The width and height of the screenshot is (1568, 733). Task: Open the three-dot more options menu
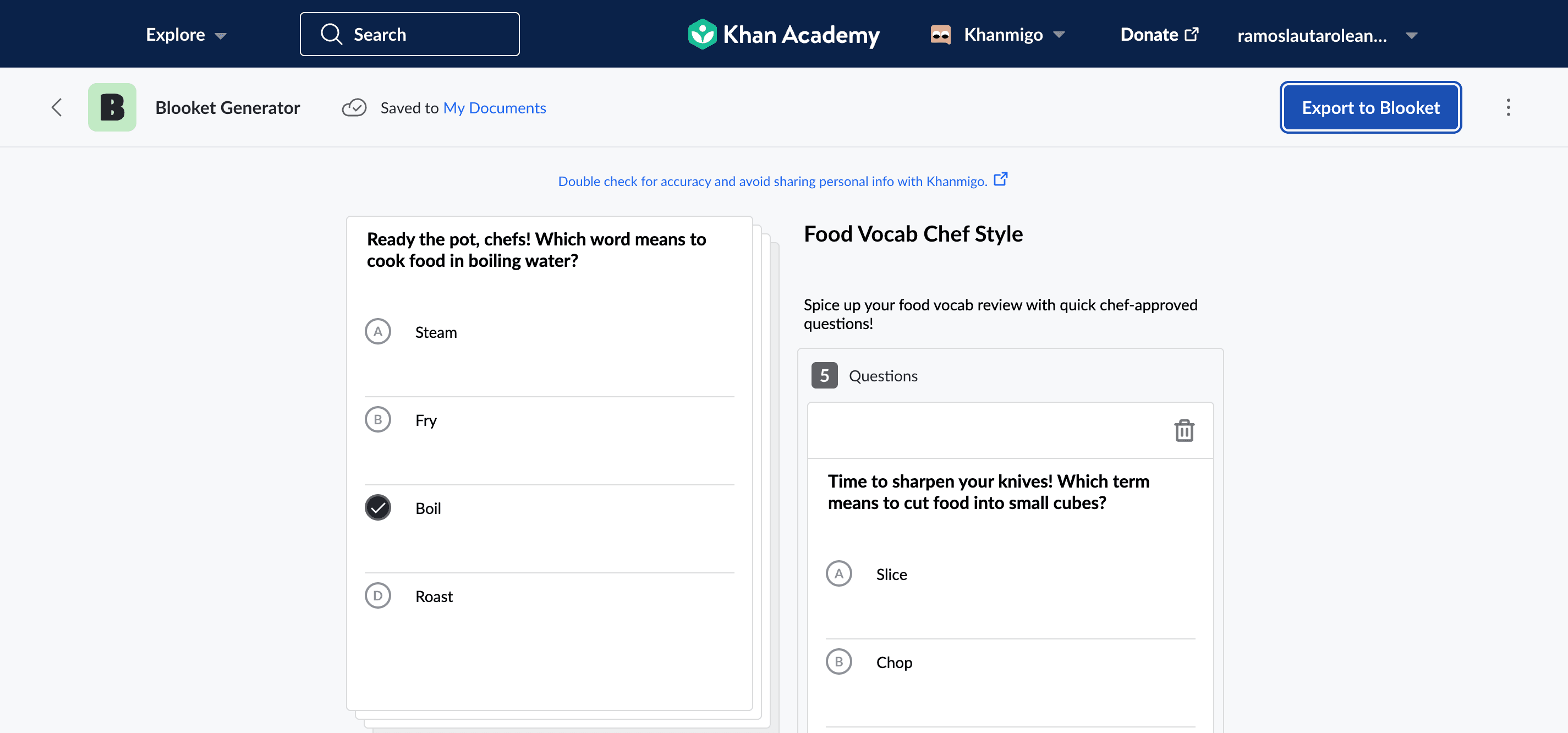point(1507,108)
